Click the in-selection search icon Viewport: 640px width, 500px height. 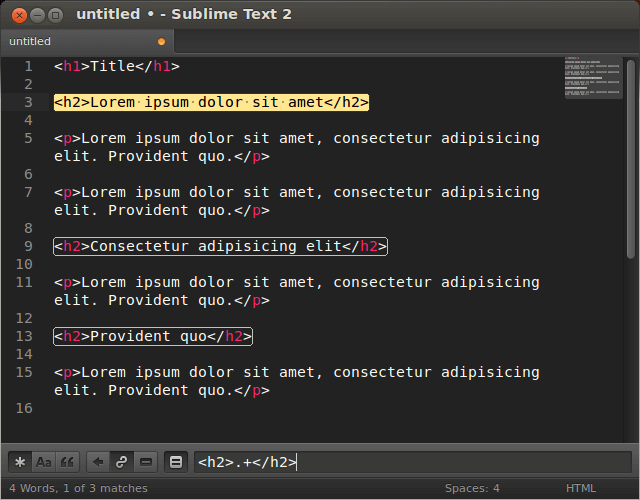[x=145, y=462]
